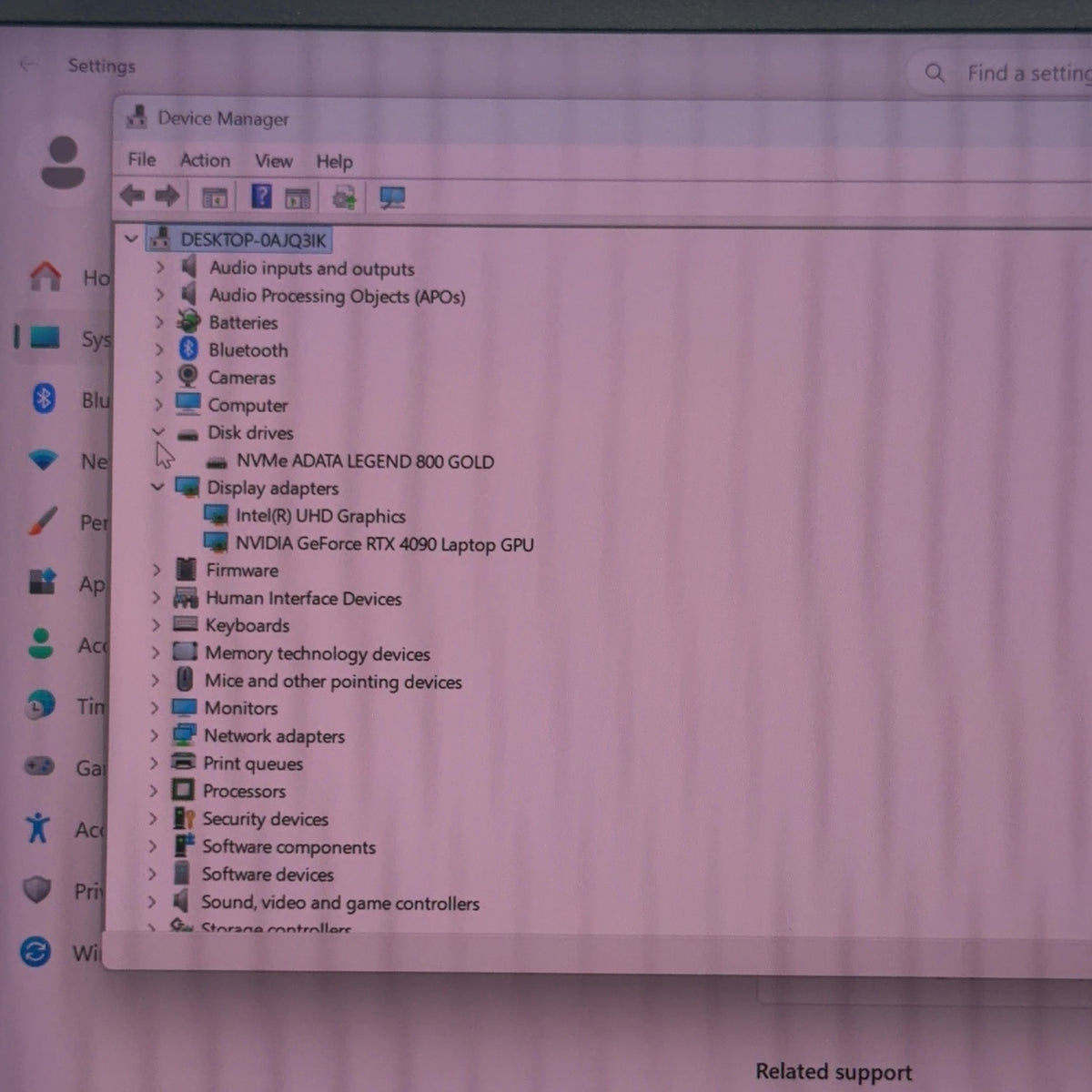This screenshot has width=1092, height=1092.
Task: Expand the Network adapters chevron
Action: 154,734
